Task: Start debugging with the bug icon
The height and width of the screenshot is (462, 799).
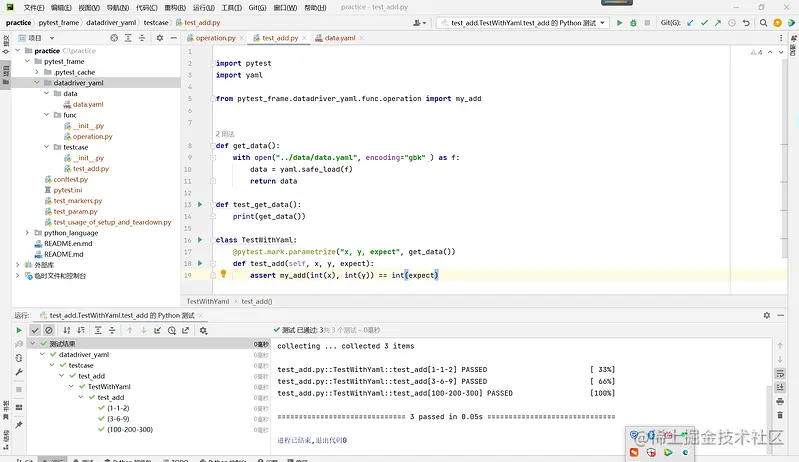Action: [633, 23]
